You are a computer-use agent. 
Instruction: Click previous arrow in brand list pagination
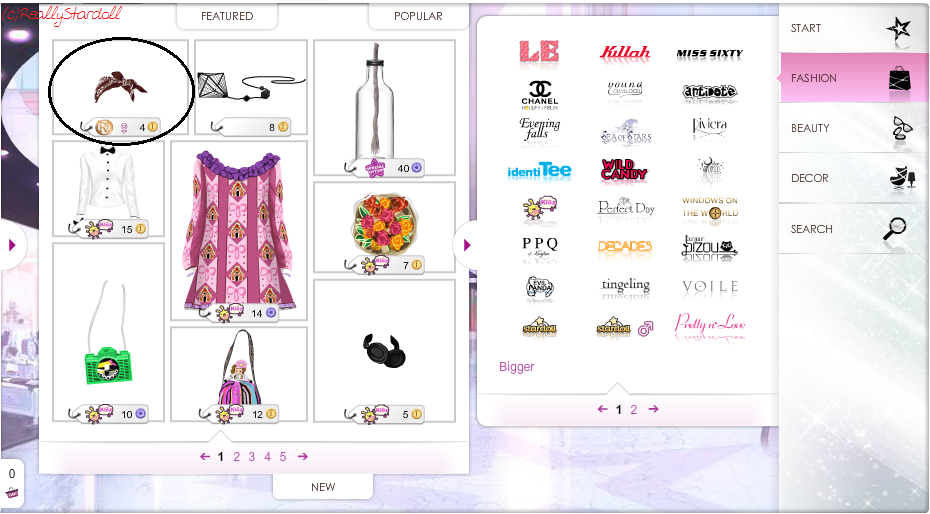[603, 408]
